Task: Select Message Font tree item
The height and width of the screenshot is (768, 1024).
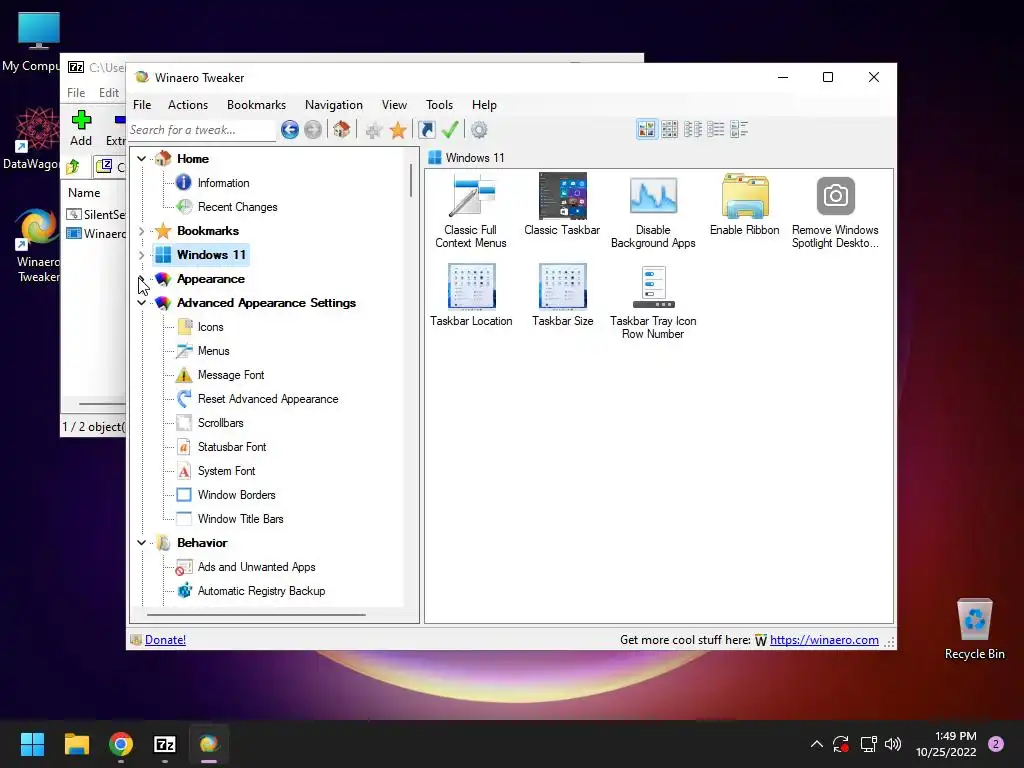Action: [231, 375]
